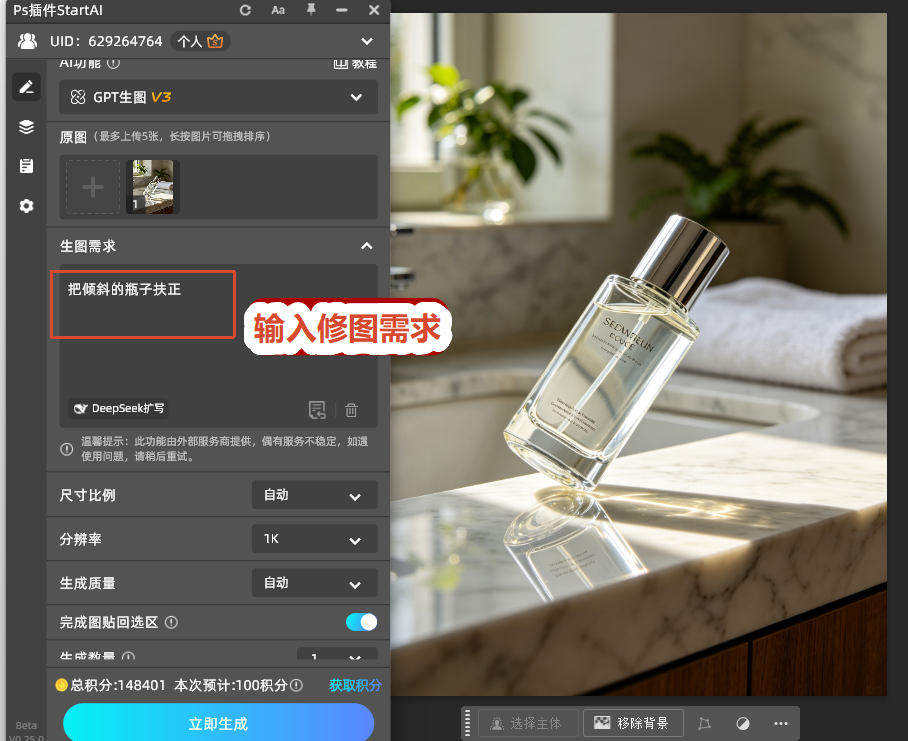Open the three-dots more options menu

[781, 724]
